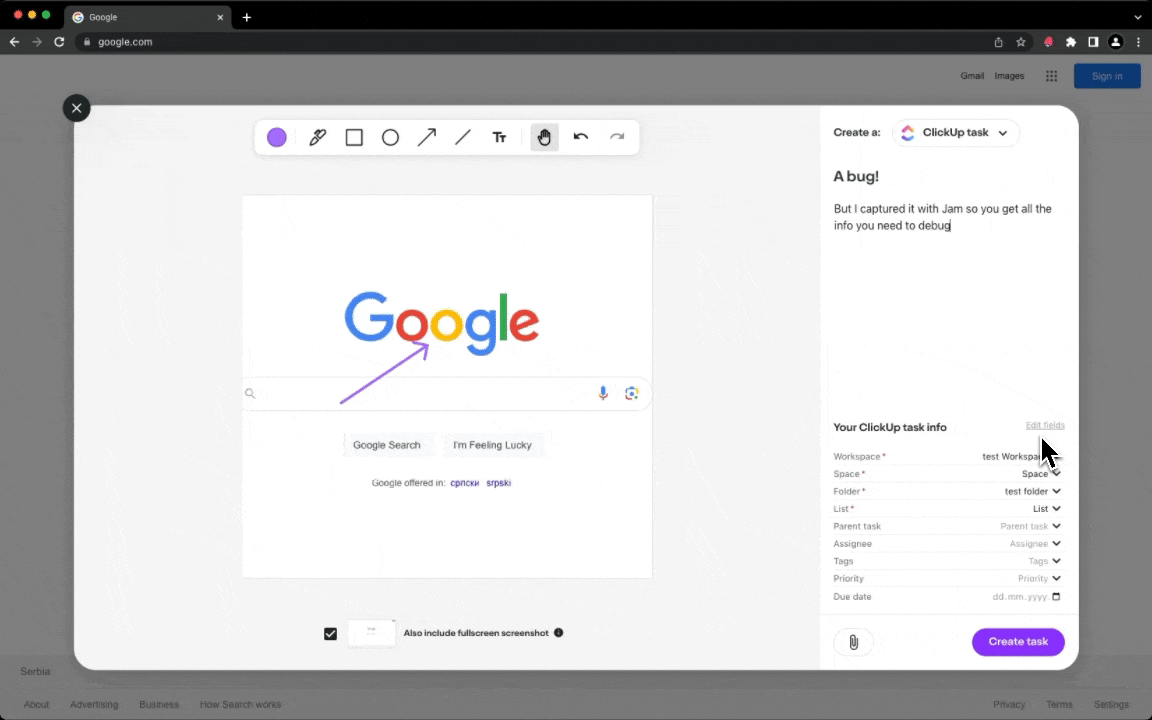Open the tab search chevron
The width and height of the screenshot is (1152, 720).
(x=1138, y=17)
